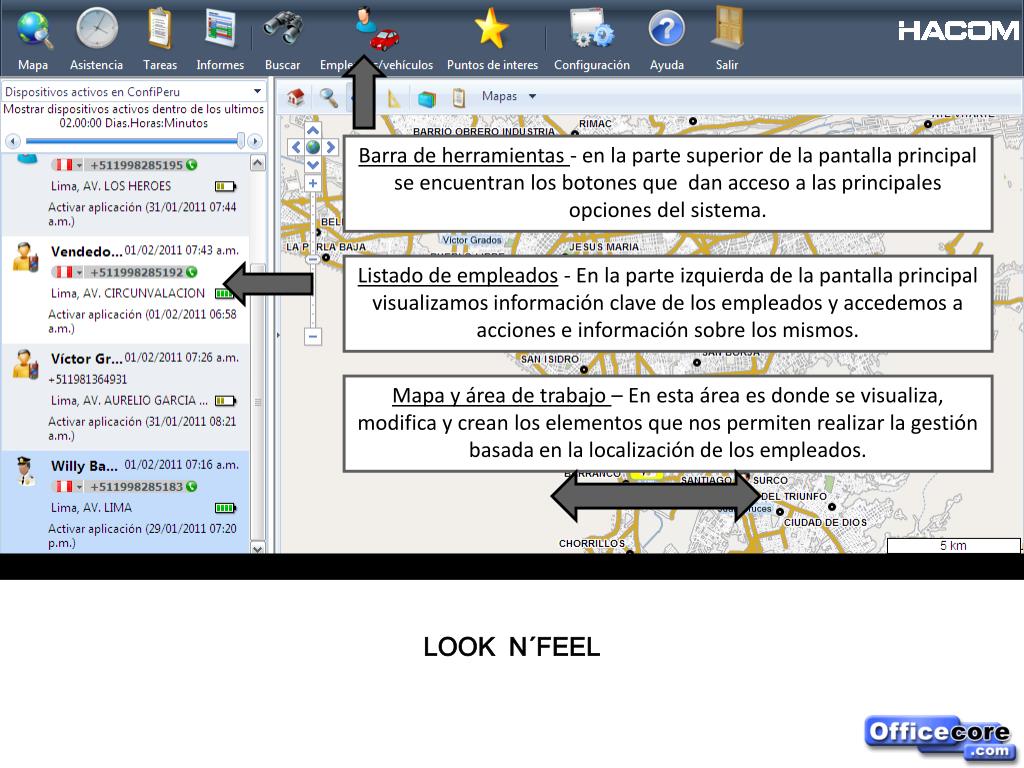Pan the map up with arrow
Viewport: 1024px width, 768px height.
313,130
